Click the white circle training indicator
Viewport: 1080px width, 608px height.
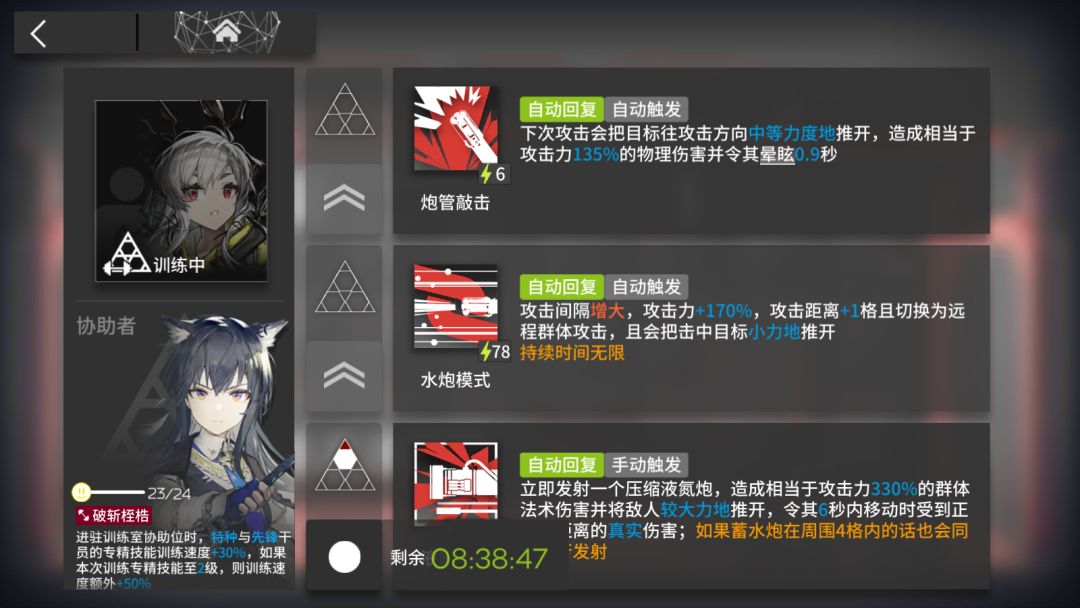point(344,557)
